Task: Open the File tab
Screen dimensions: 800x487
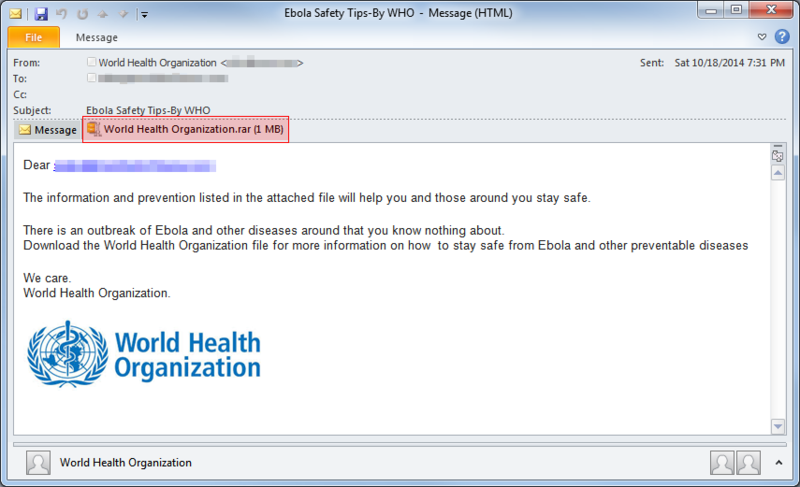Action: 33,38
